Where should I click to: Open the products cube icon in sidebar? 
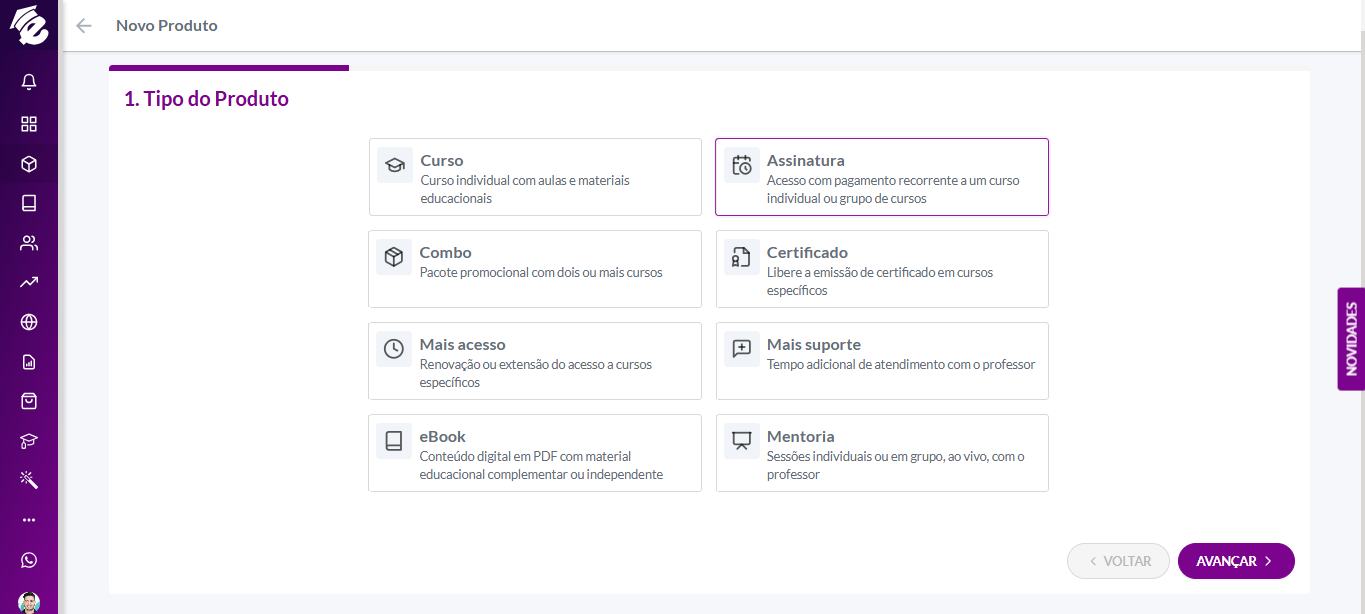(29, 164)
